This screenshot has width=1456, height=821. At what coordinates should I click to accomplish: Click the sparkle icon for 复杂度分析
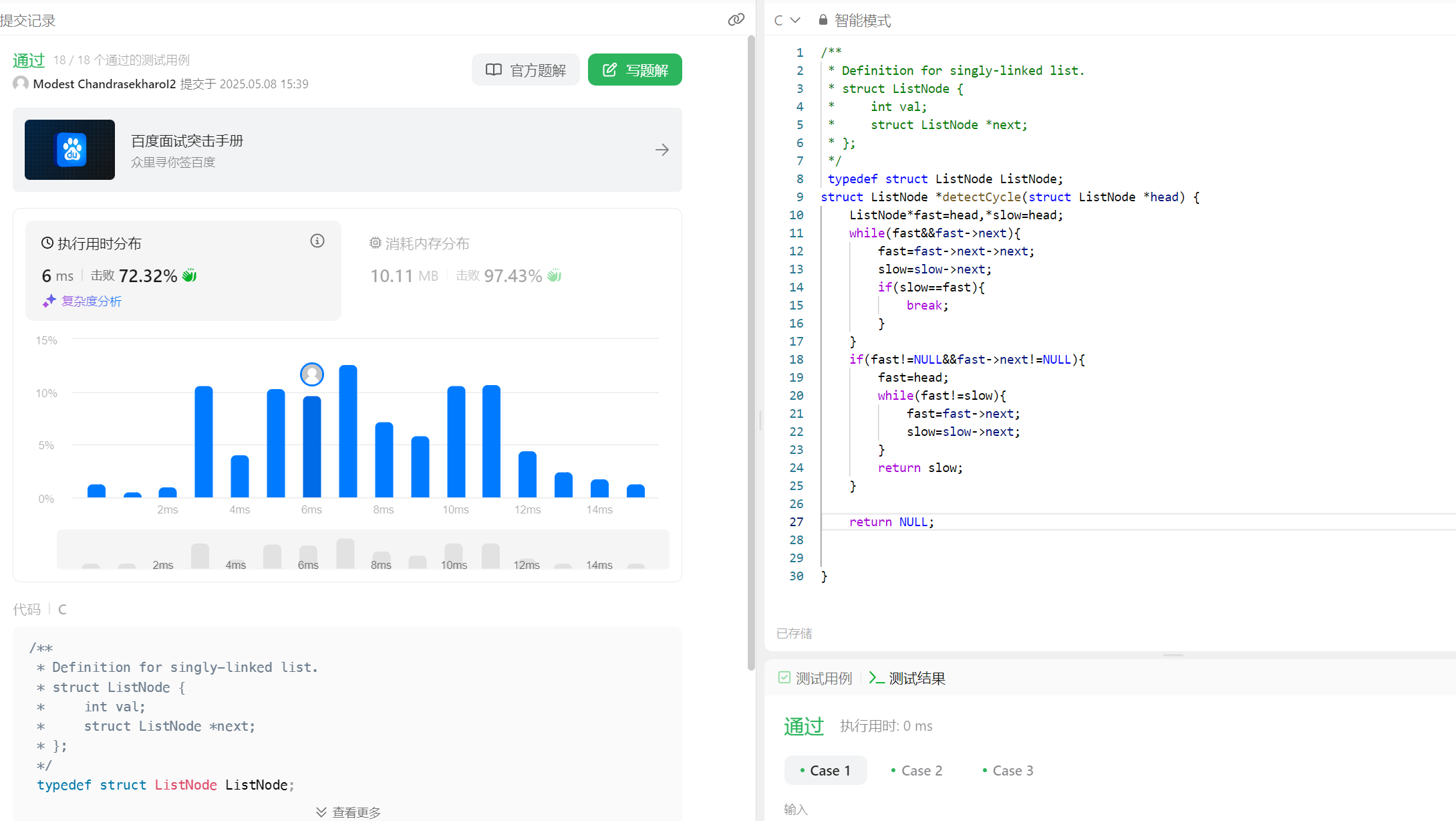pos(49,302)
